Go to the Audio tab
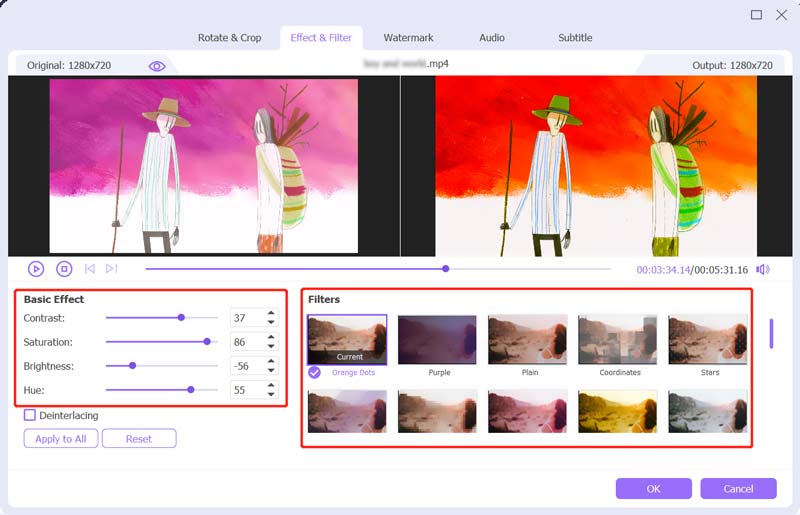 (492, 38)
